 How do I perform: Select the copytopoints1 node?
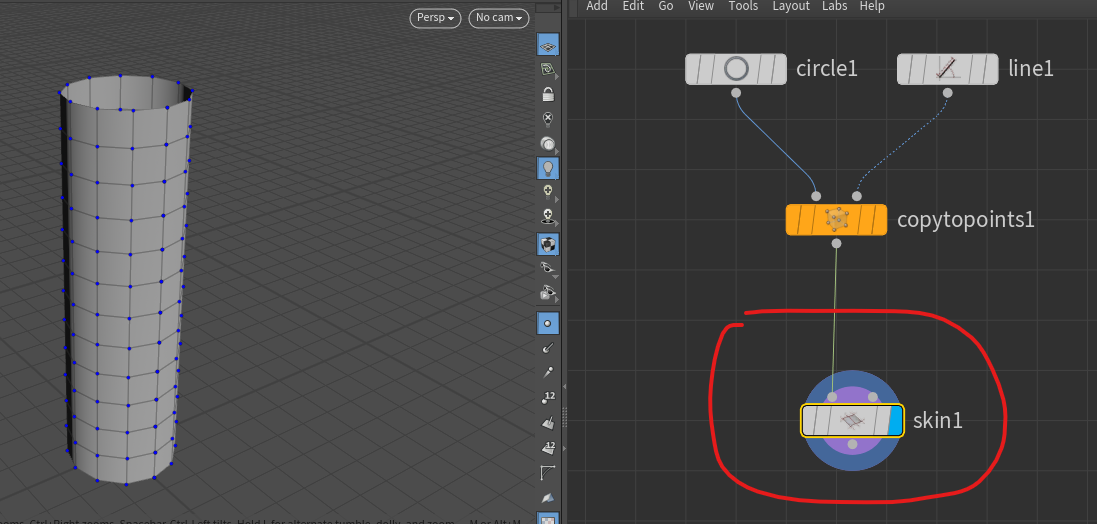coord(837,220)
